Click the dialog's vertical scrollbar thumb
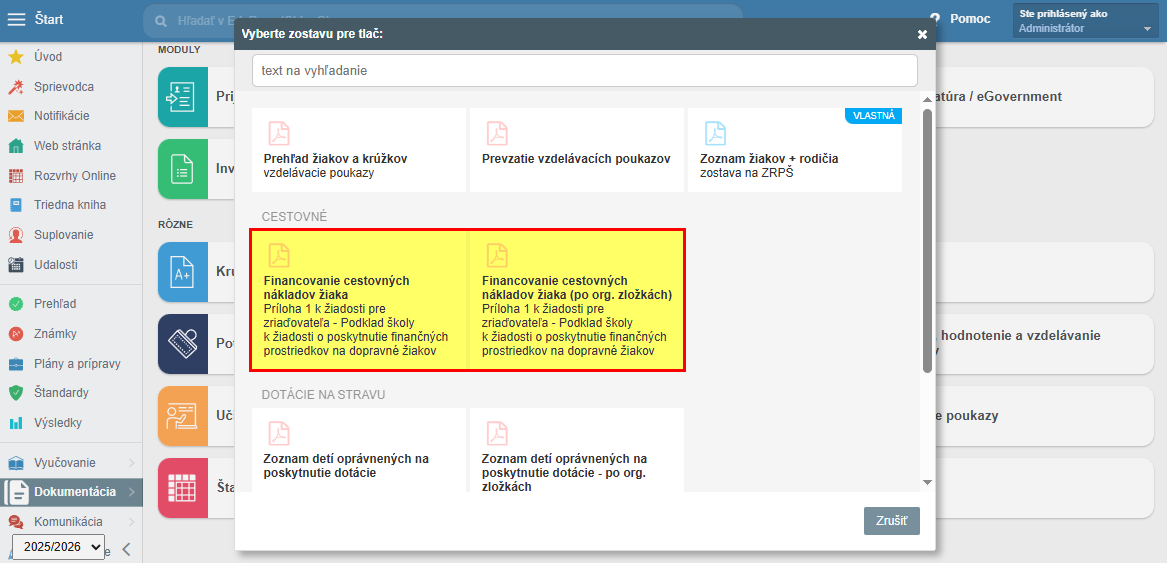 tap(927, 240)
